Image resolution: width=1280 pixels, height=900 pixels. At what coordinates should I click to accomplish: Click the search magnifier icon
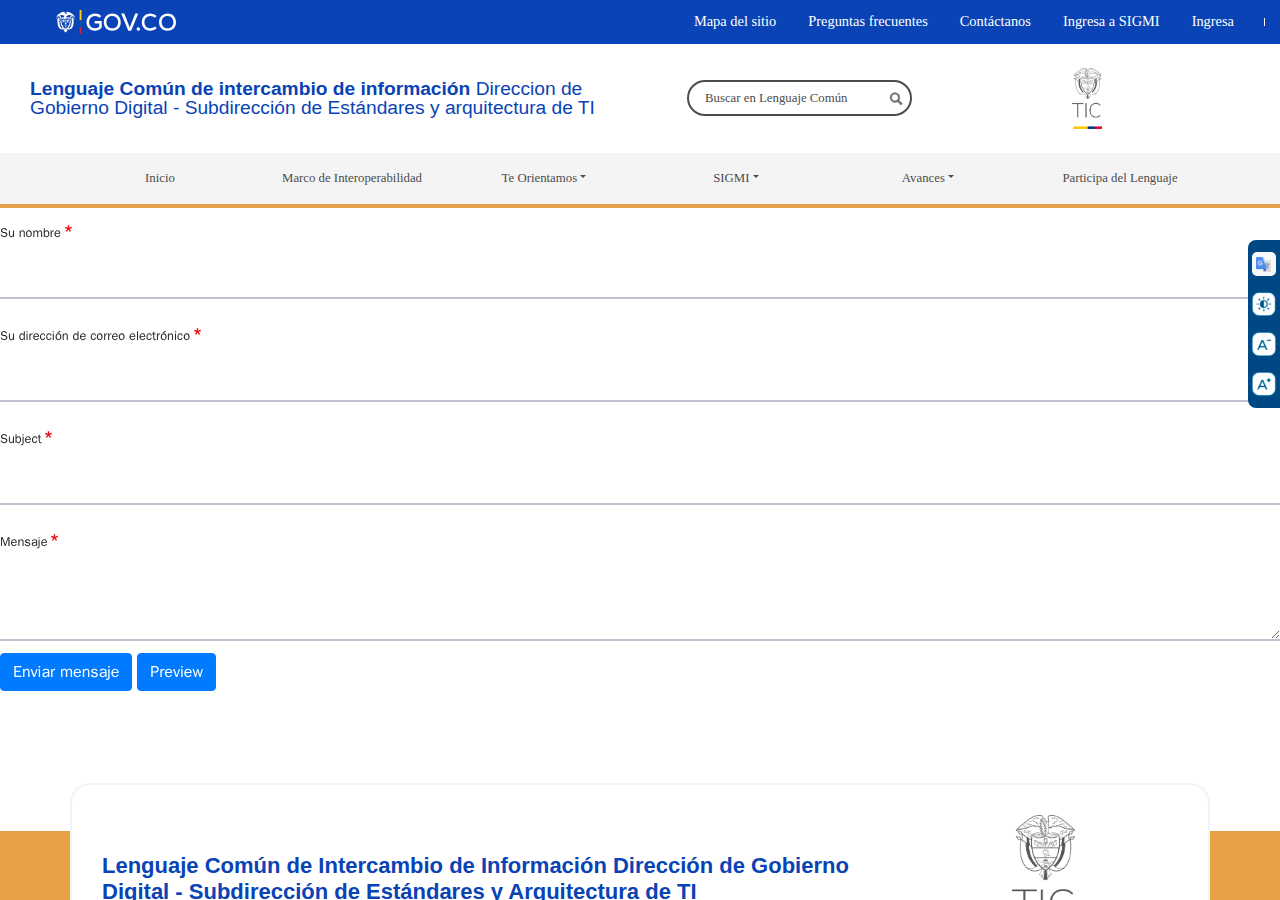(x=896, y=99)
